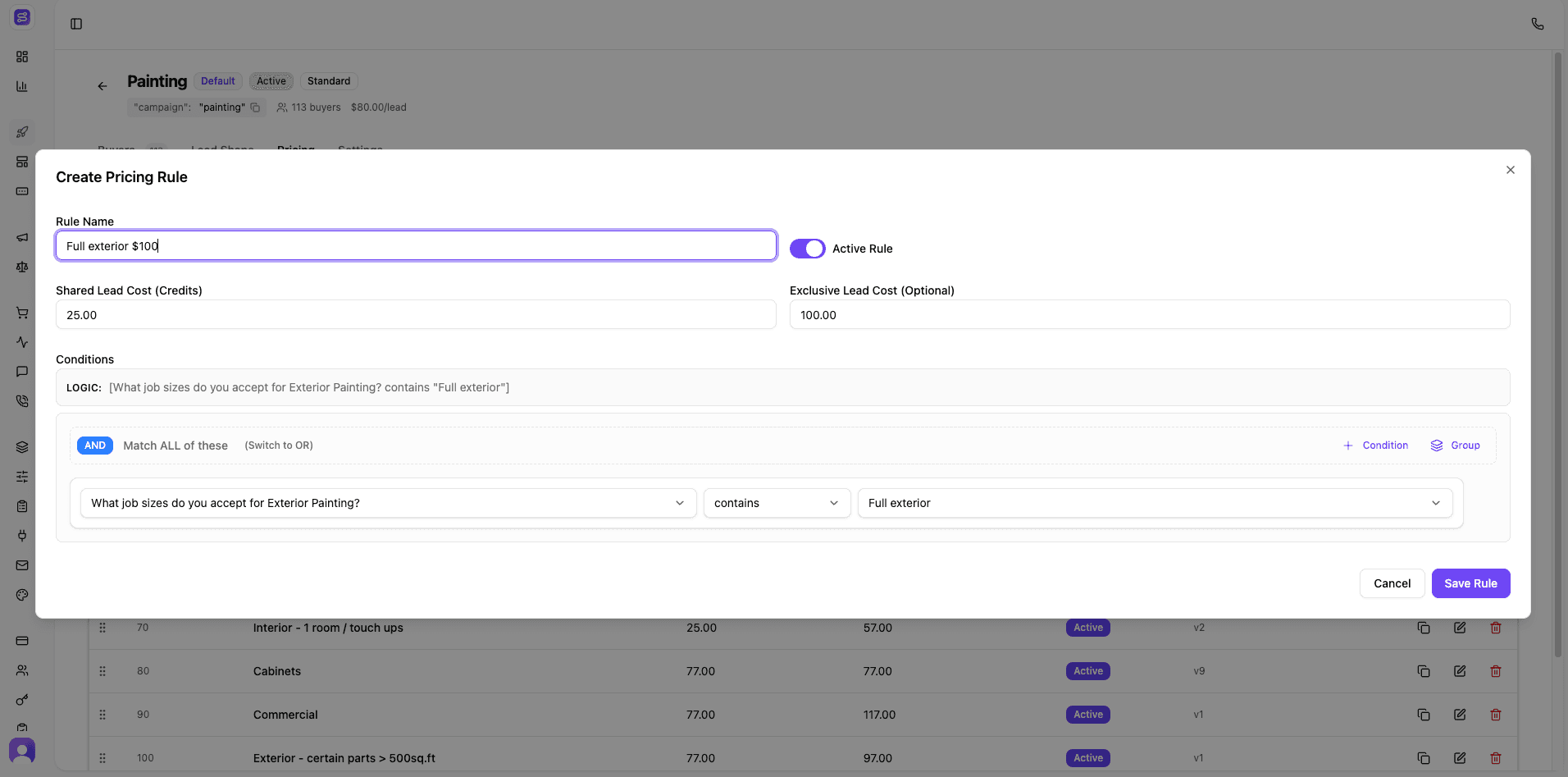The height and width of the screenshot is (777, 1568).
Task: Click the Active status of Cabinets row
Action: click(1087, 671)
